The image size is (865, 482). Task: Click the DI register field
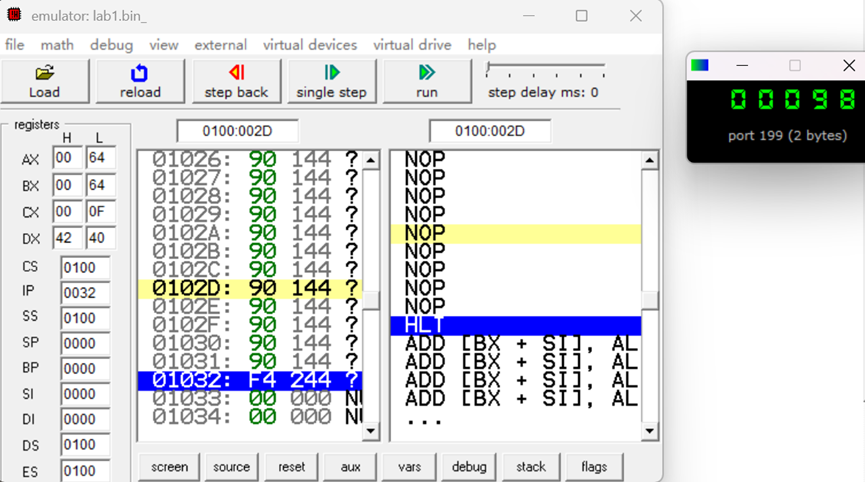85,420
